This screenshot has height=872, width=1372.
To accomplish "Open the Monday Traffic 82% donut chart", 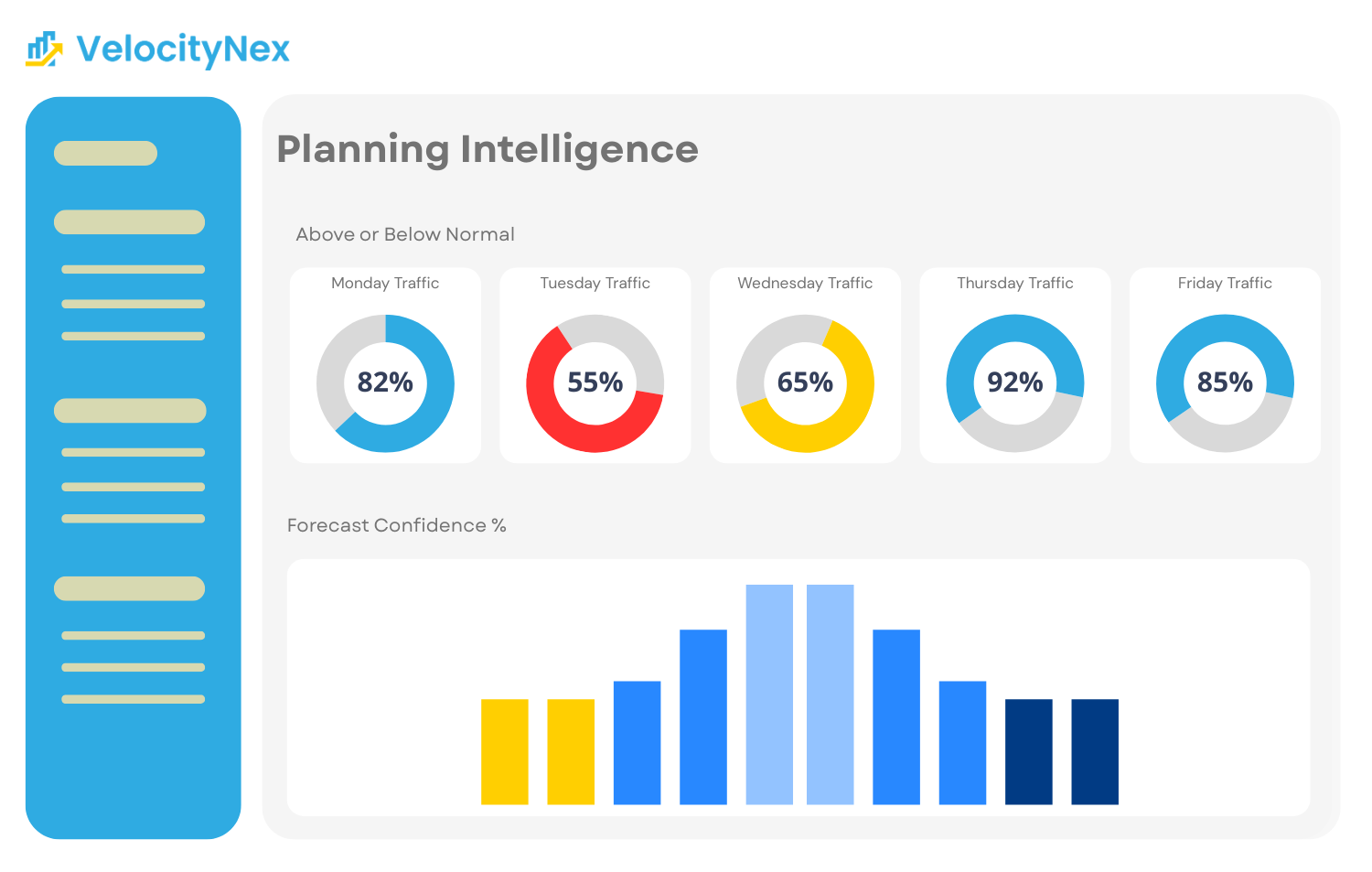I will 385,382.
